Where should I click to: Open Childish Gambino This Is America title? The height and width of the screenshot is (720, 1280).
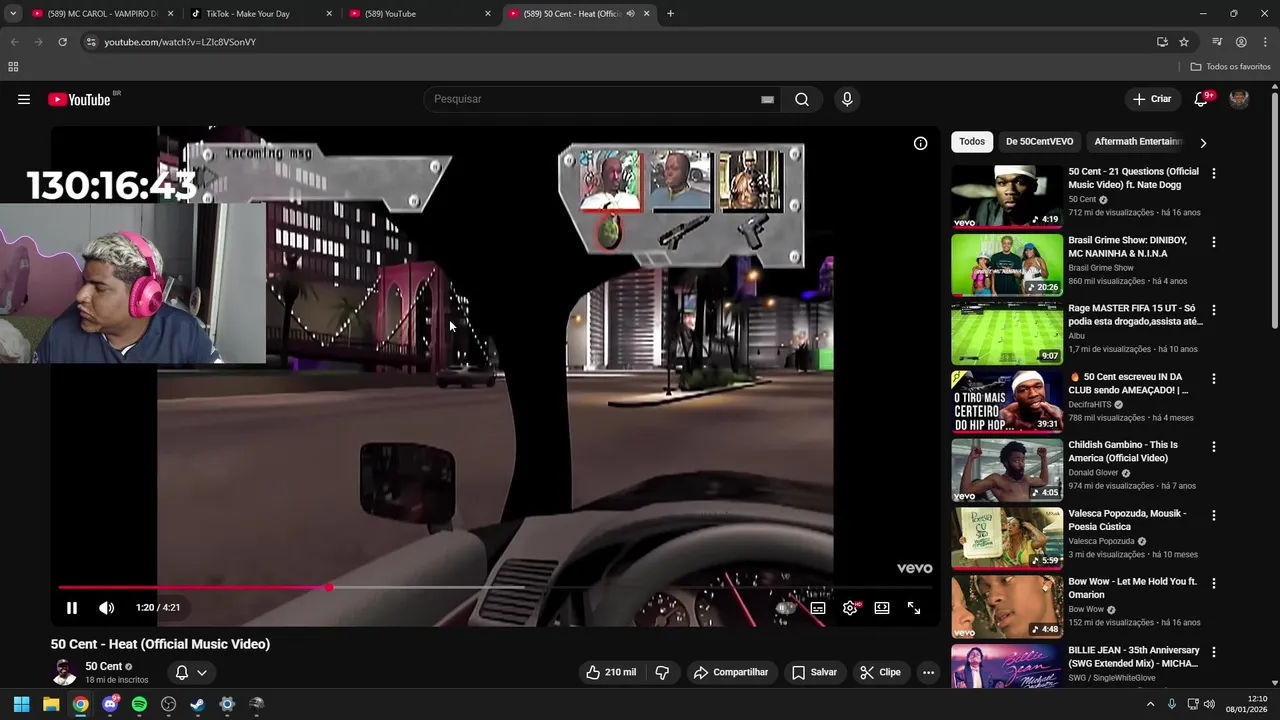[1123, 451]
